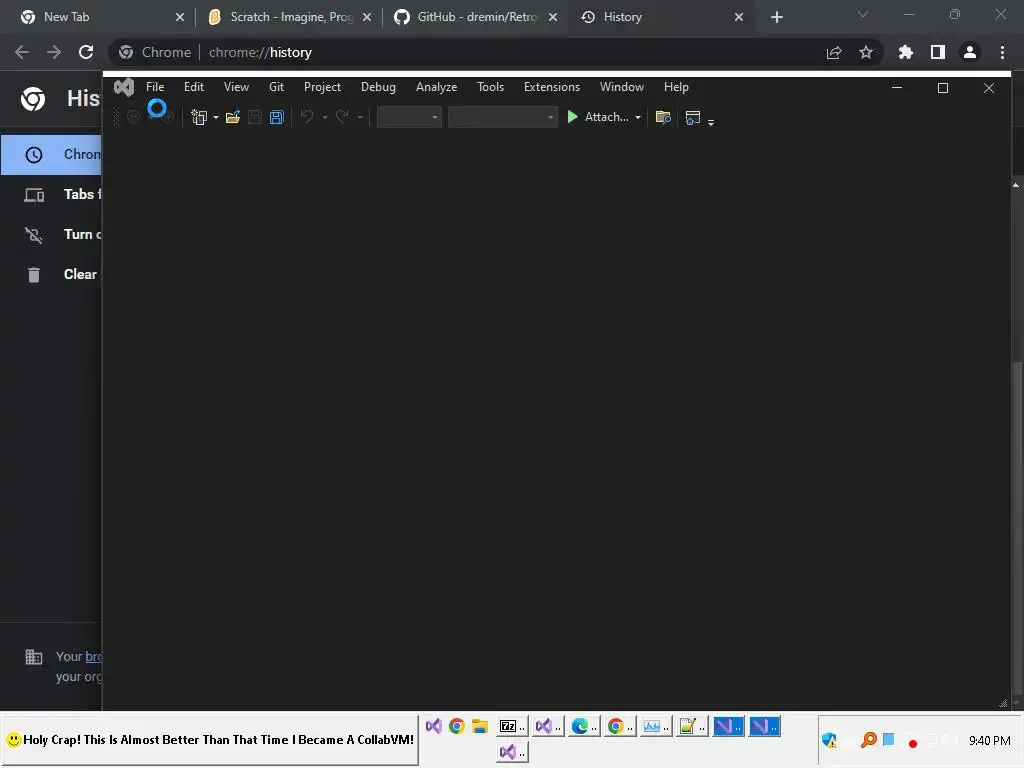1024x768 pixels.
Task: Expand the Redo history dropdown
Action: [x=360, y=118]
